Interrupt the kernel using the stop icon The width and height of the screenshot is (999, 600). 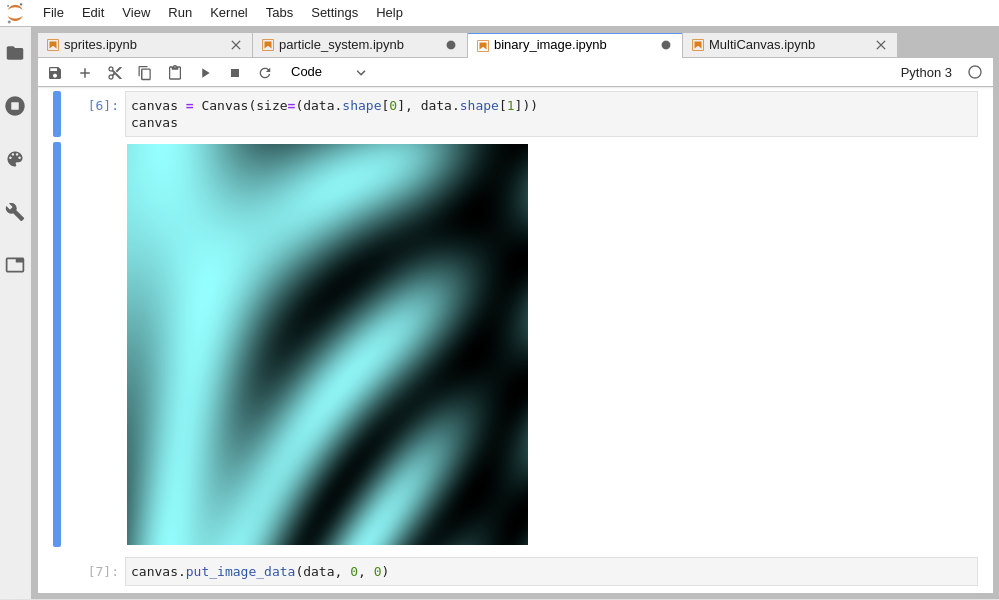[233, 72]
